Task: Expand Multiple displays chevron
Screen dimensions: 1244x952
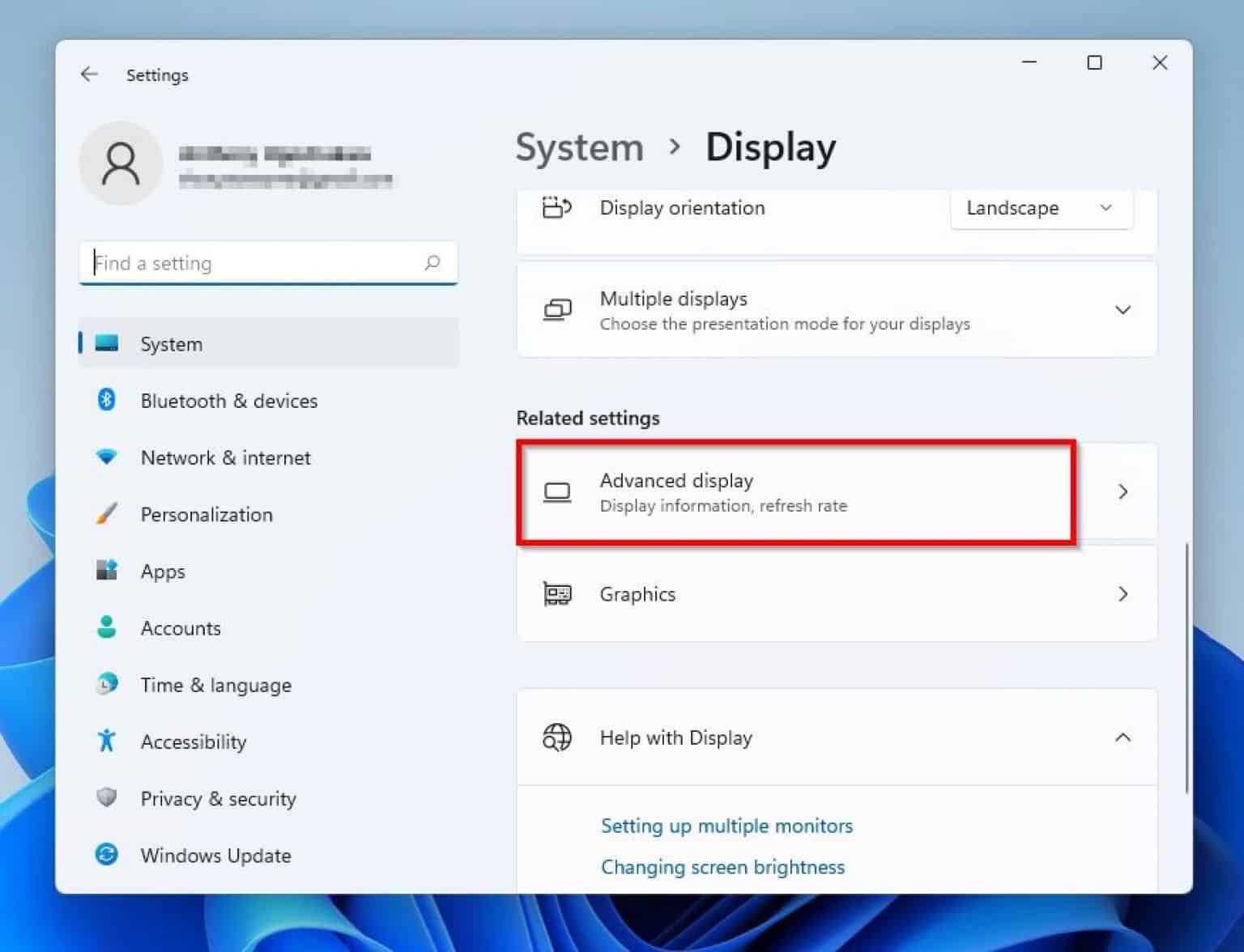Action: 1123,309
